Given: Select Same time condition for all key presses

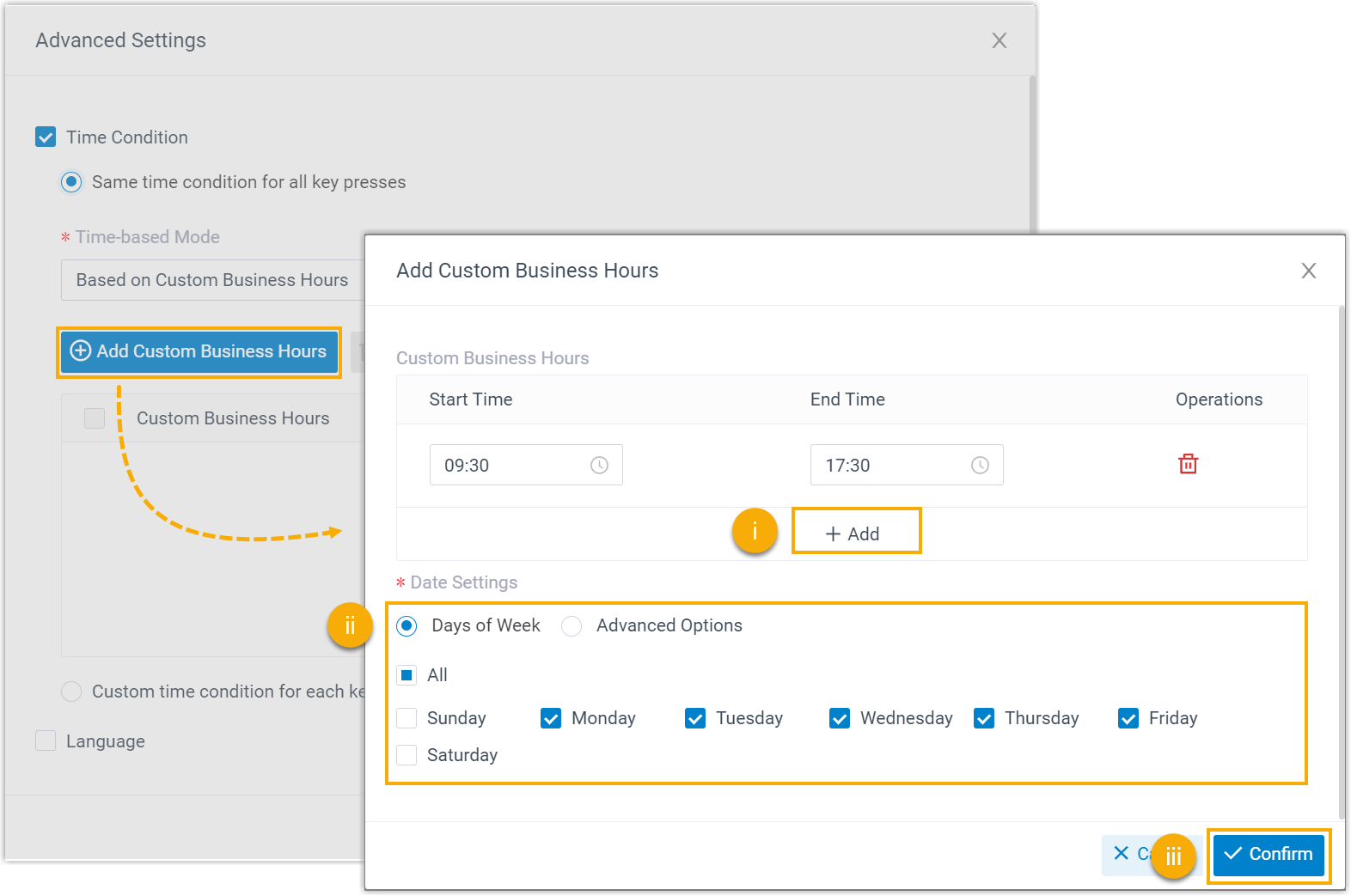Looking at the screenshot, I should [x=71, y=182].
